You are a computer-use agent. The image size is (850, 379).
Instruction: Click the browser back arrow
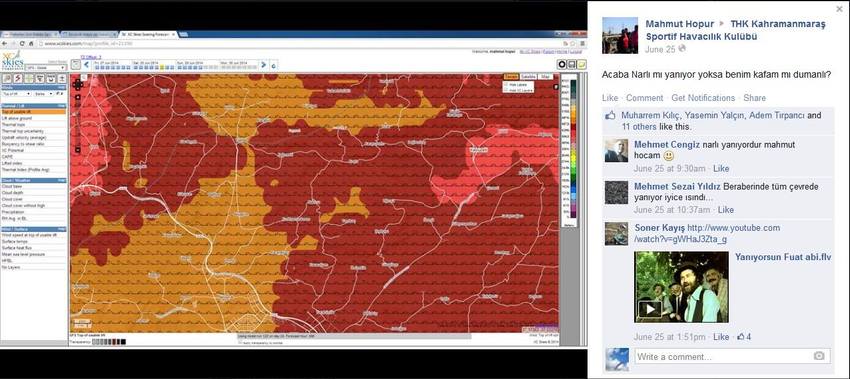coord(4,43)
